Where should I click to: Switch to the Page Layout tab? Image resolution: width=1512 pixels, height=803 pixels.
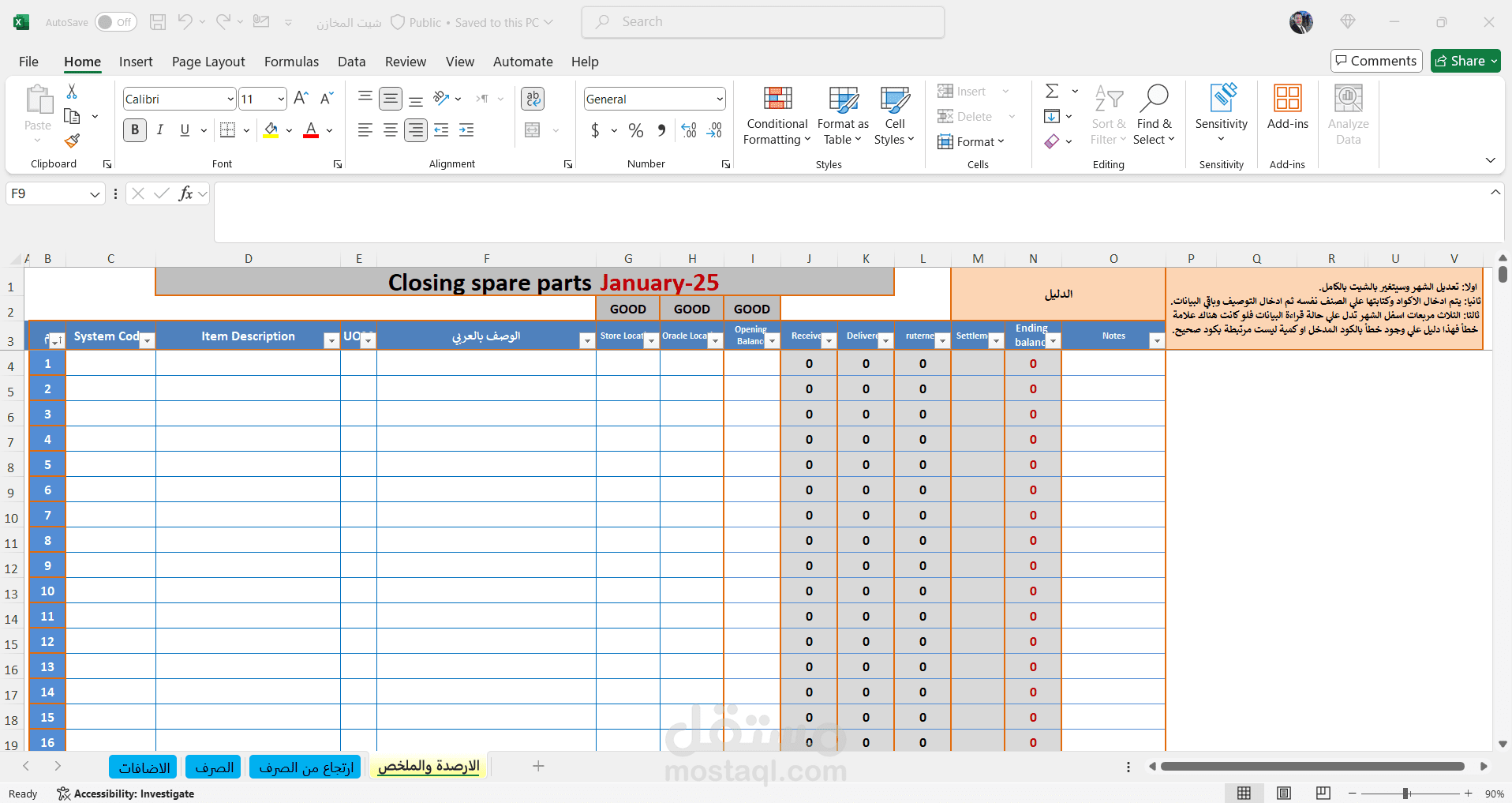click(x=208, y=62)
